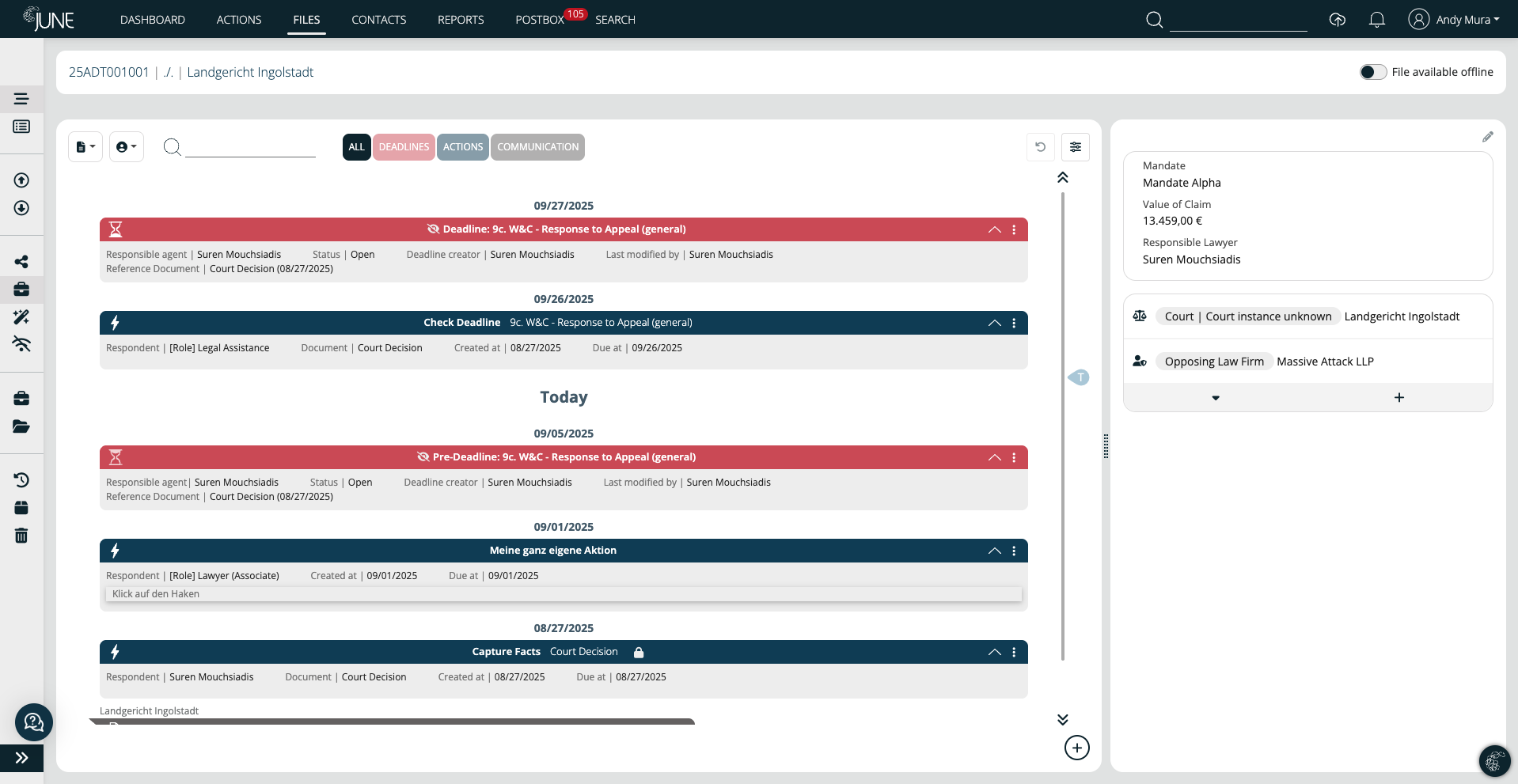This screenshot has width=1518, height=784.
Task: Open the filter settings icon above timeline
Action: 1076,147
